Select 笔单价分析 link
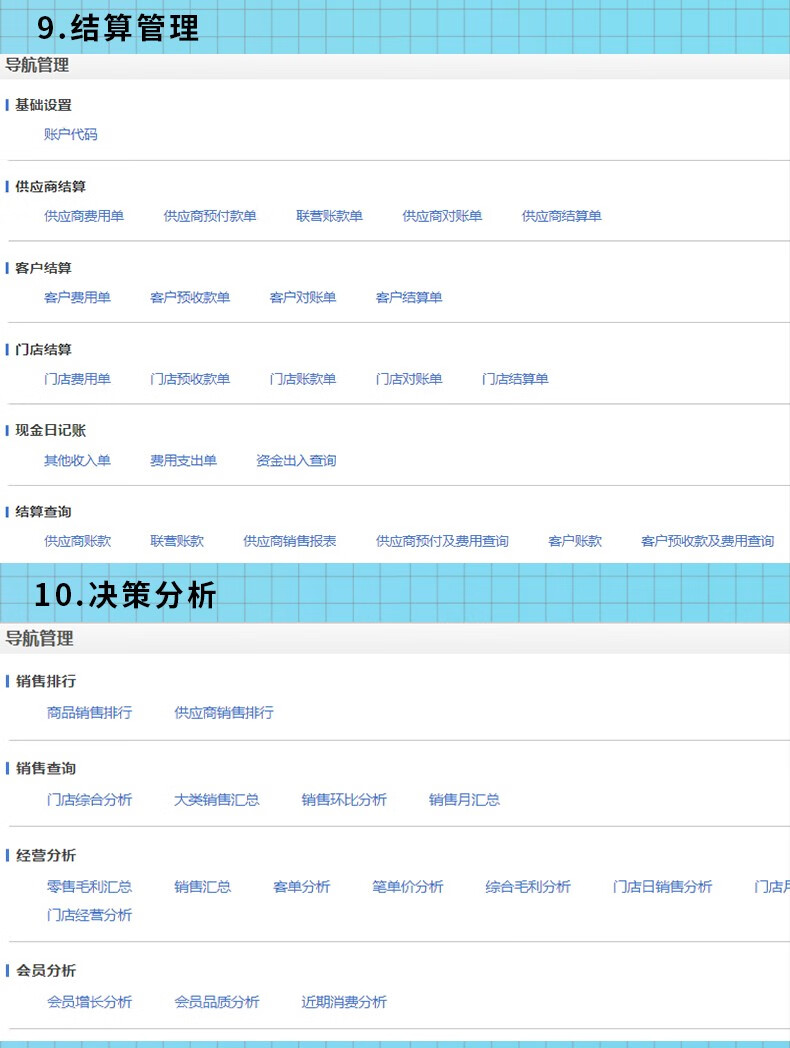The width and height of the screenshot is (790, 1048). tap(407, 887)
